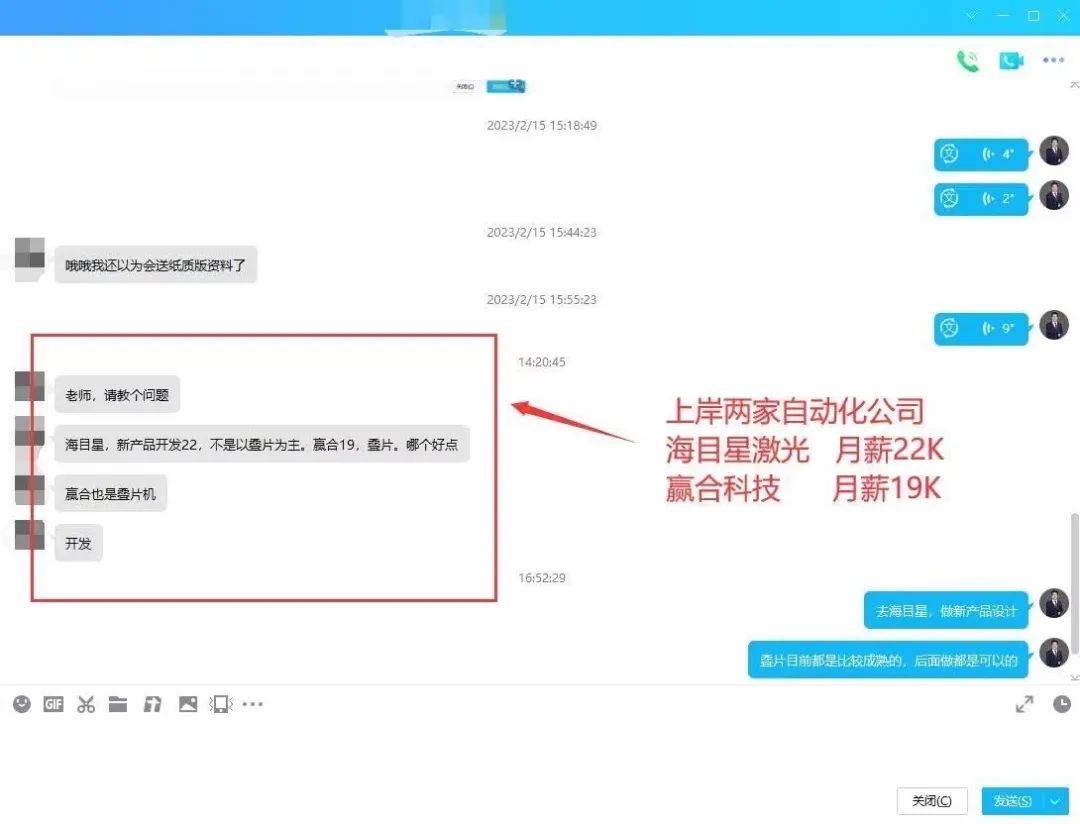Click the blue badge button near the chat title
This screenshot has height=824, width=1080.
tap(506, 86)
